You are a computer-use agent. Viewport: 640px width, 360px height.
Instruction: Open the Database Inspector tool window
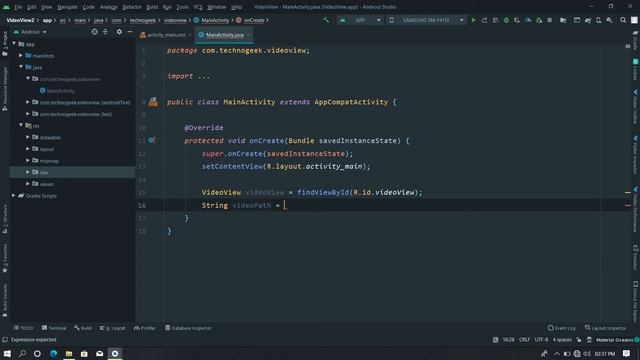(x=188, y=328)
